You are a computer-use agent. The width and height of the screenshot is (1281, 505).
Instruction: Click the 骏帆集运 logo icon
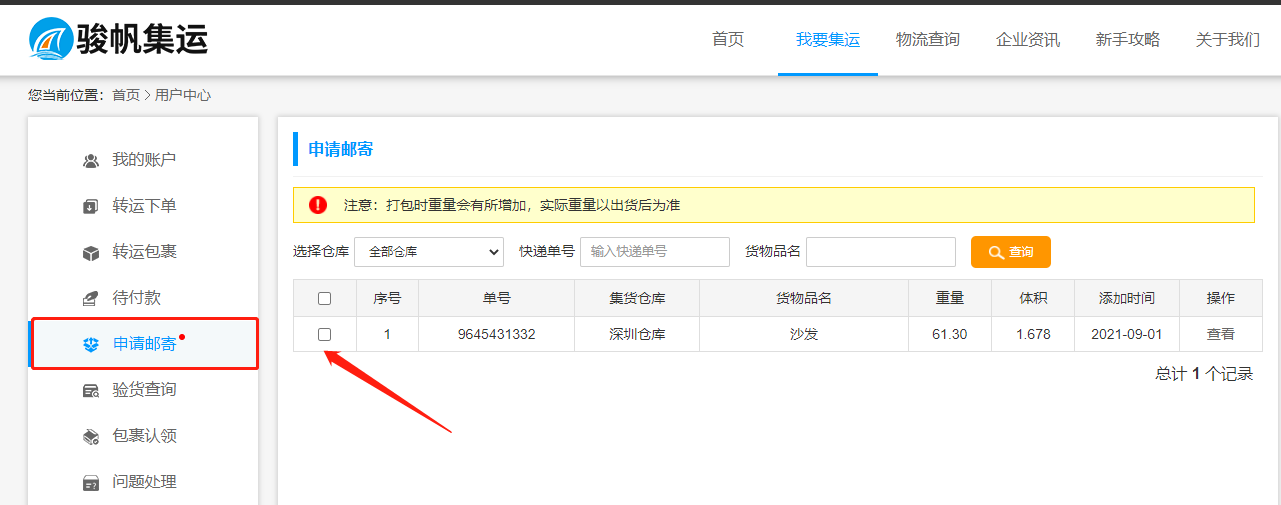50,39
